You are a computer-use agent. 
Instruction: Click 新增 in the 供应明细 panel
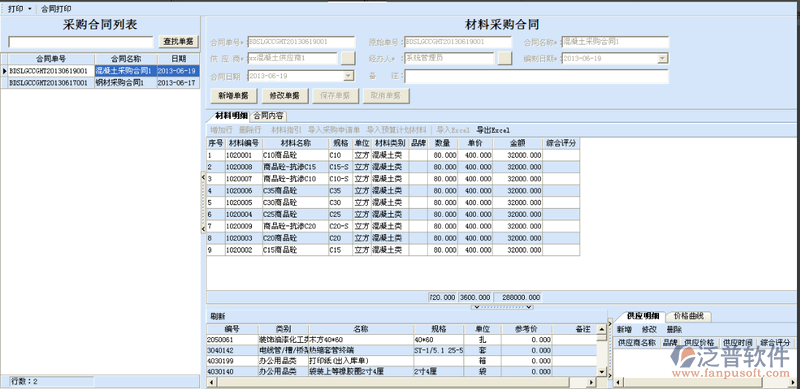pos(624,329)
